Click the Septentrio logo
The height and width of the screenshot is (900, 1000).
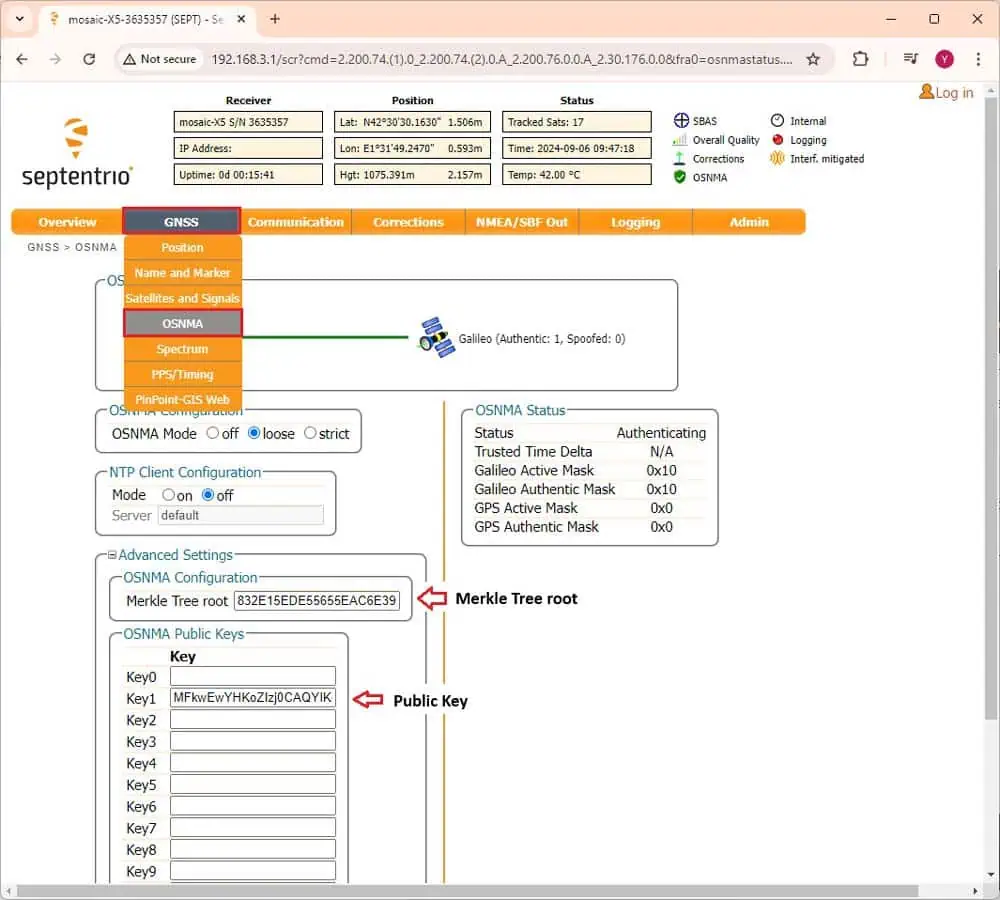(77, 153)
